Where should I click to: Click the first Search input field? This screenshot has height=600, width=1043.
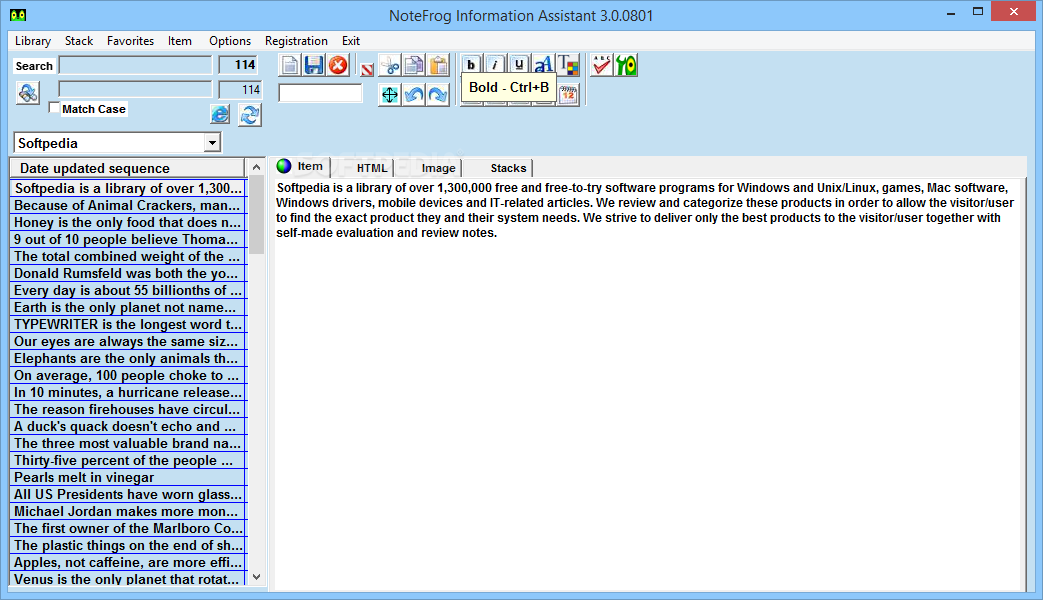136,65
